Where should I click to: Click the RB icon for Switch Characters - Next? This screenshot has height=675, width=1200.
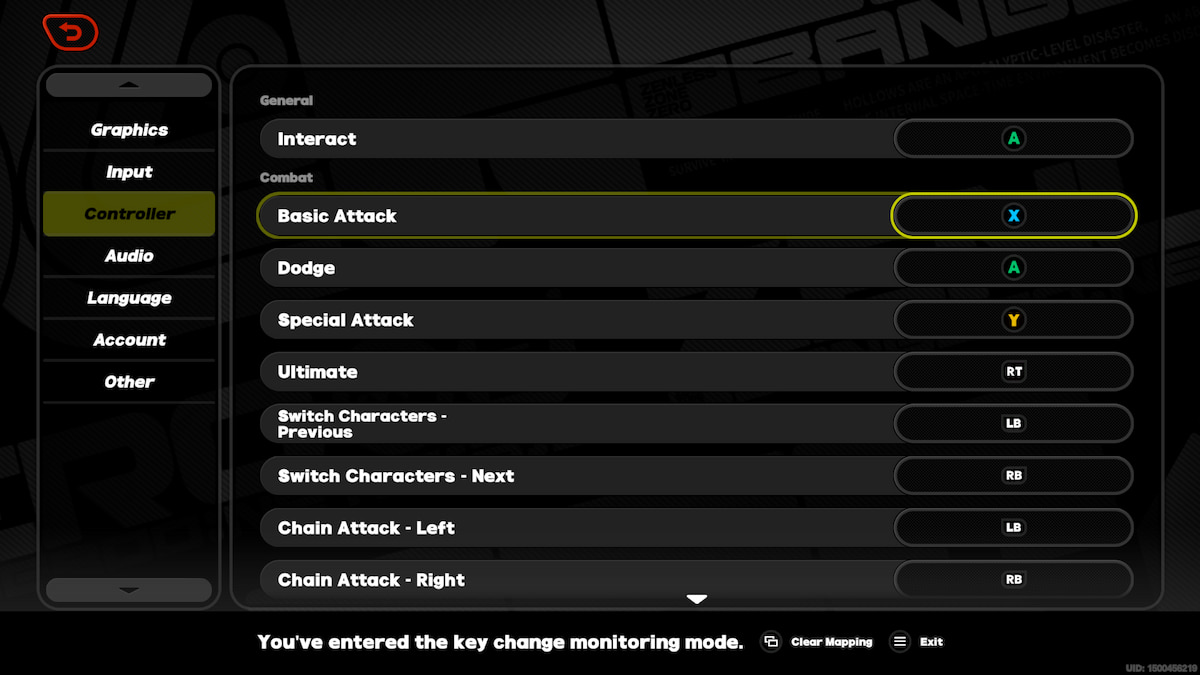pos(1013,476)
